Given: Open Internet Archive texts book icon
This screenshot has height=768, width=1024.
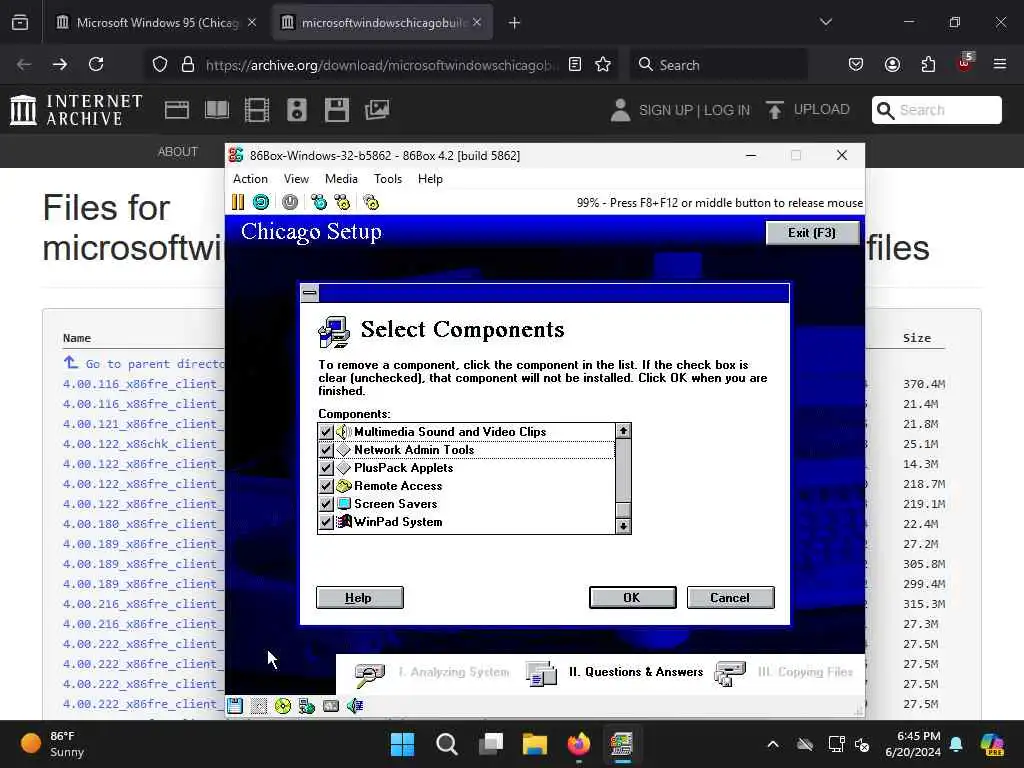Looking at the screenshot, I should tap(217, 110).
